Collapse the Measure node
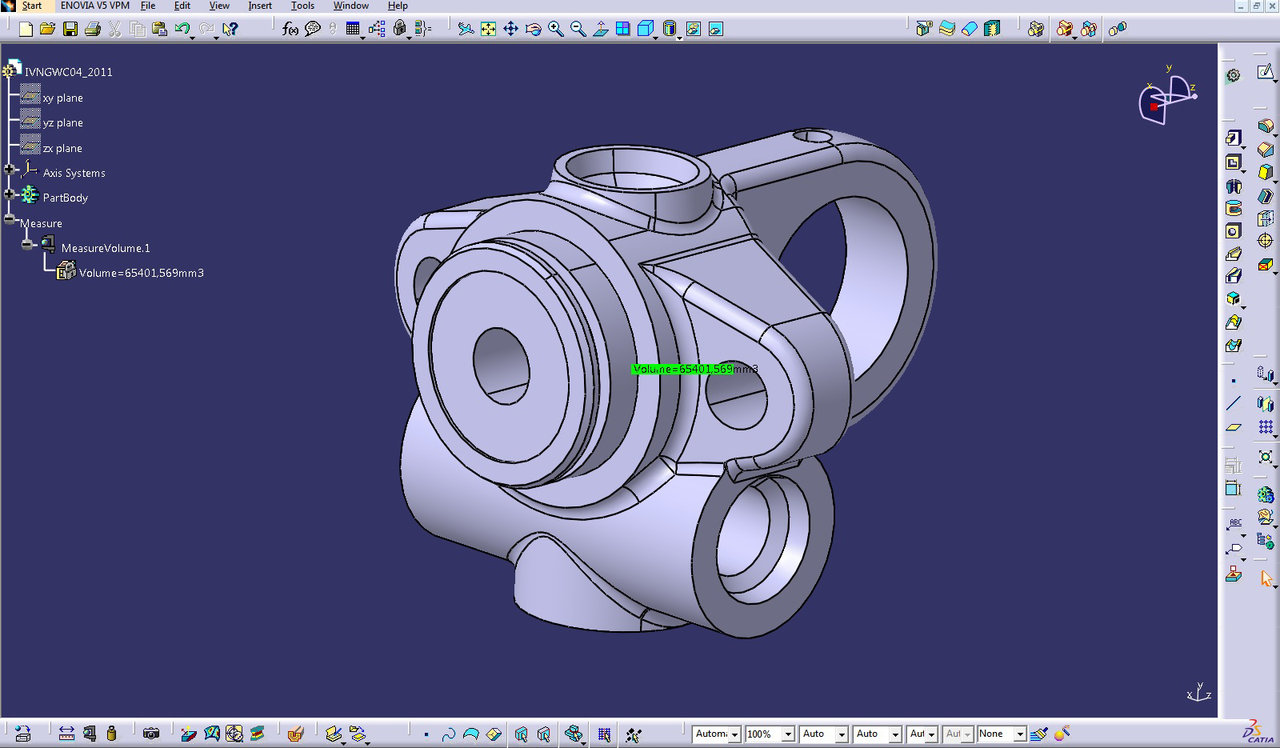 point(9,220)
